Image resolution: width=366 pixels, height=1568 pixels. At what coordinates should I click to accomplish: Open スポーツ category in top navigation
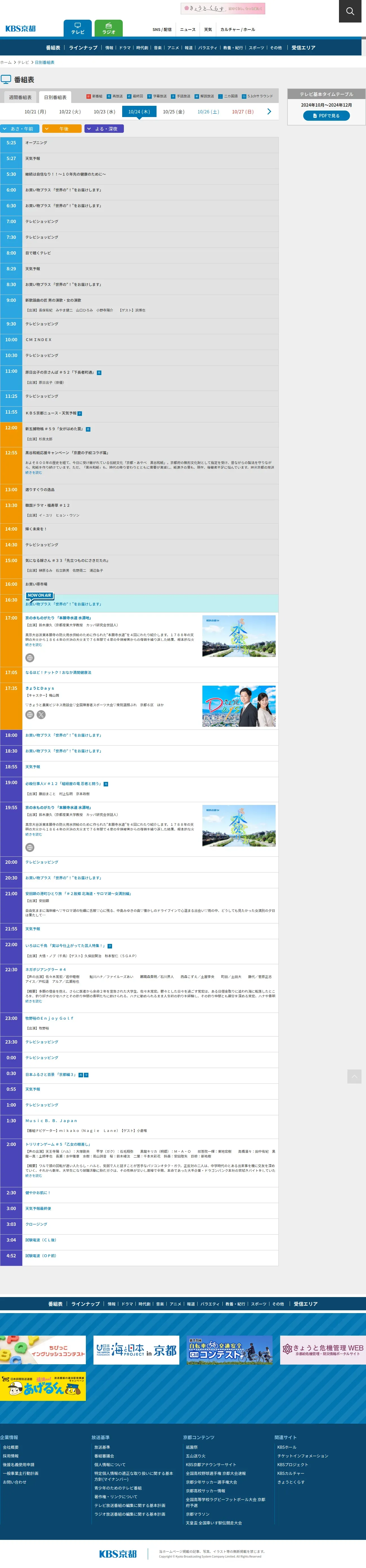tap(256, 48)
